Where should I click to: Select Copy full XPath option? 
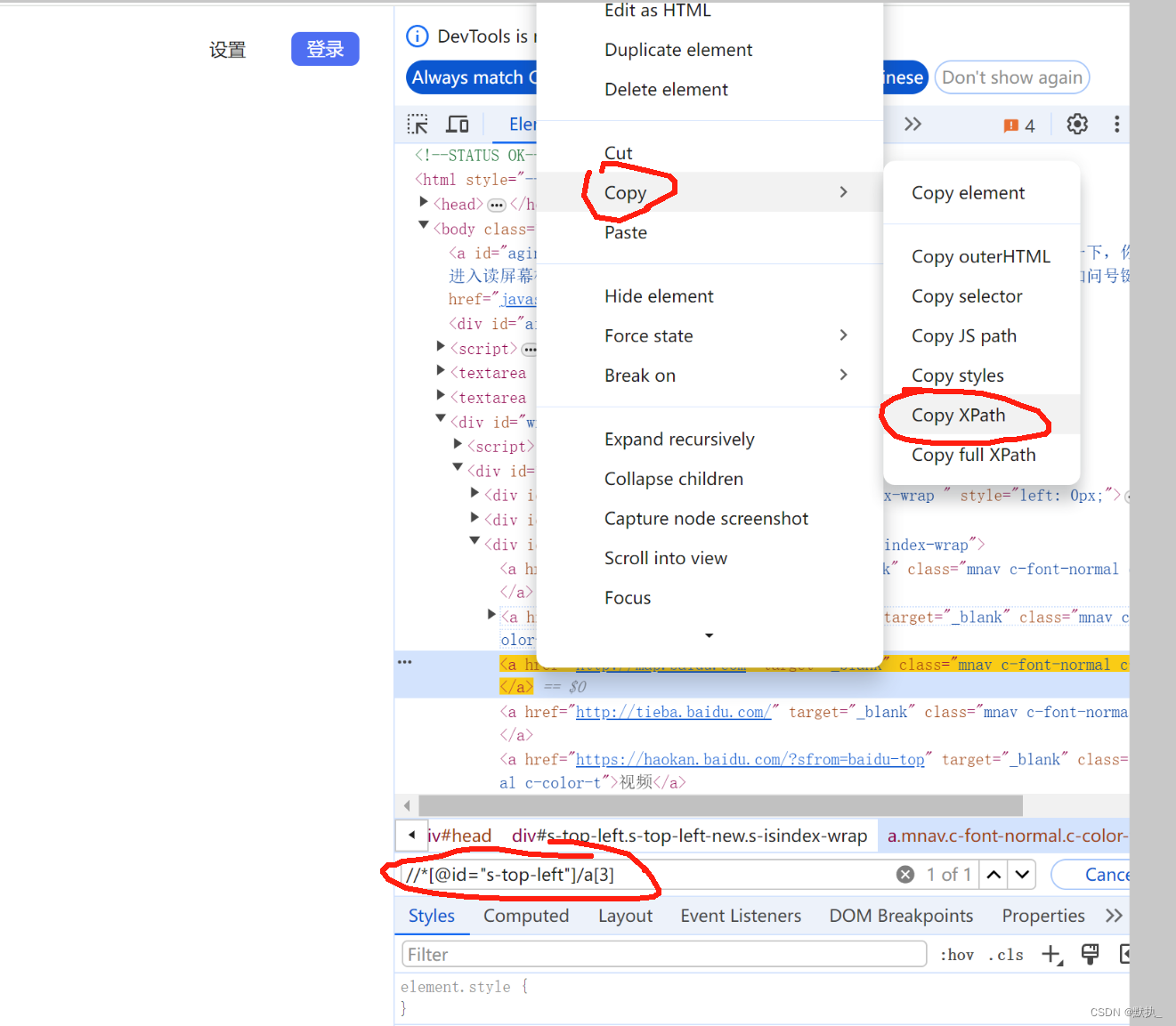coord(981,455)
